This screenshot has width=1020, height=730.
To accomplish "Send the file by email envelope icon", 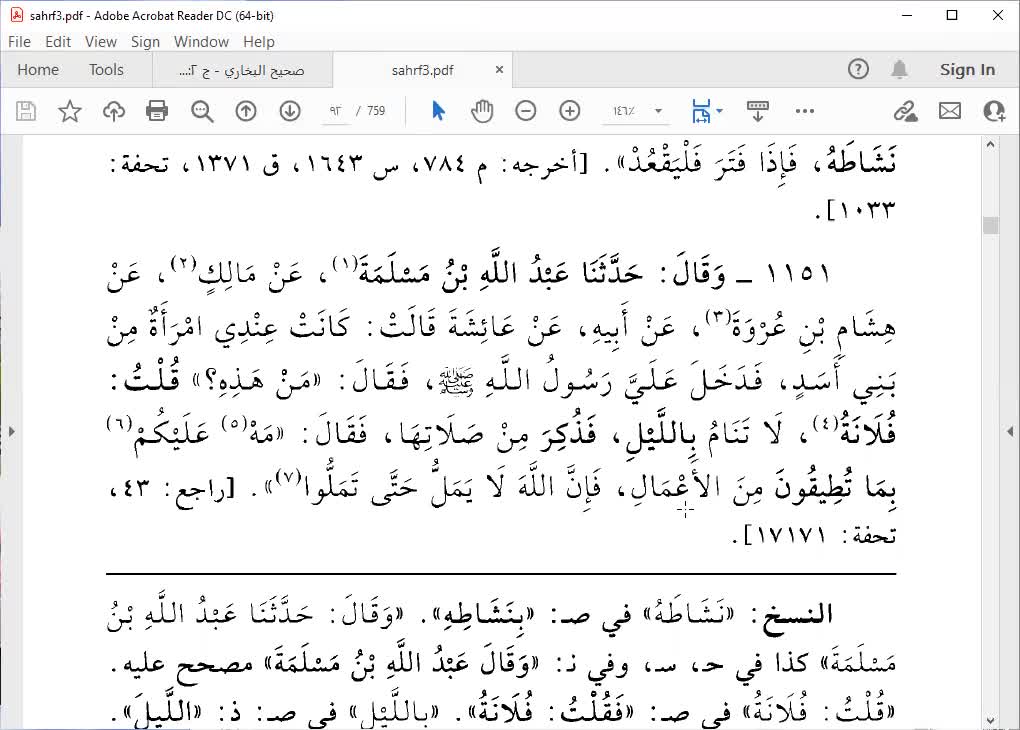I will [950, 111].
